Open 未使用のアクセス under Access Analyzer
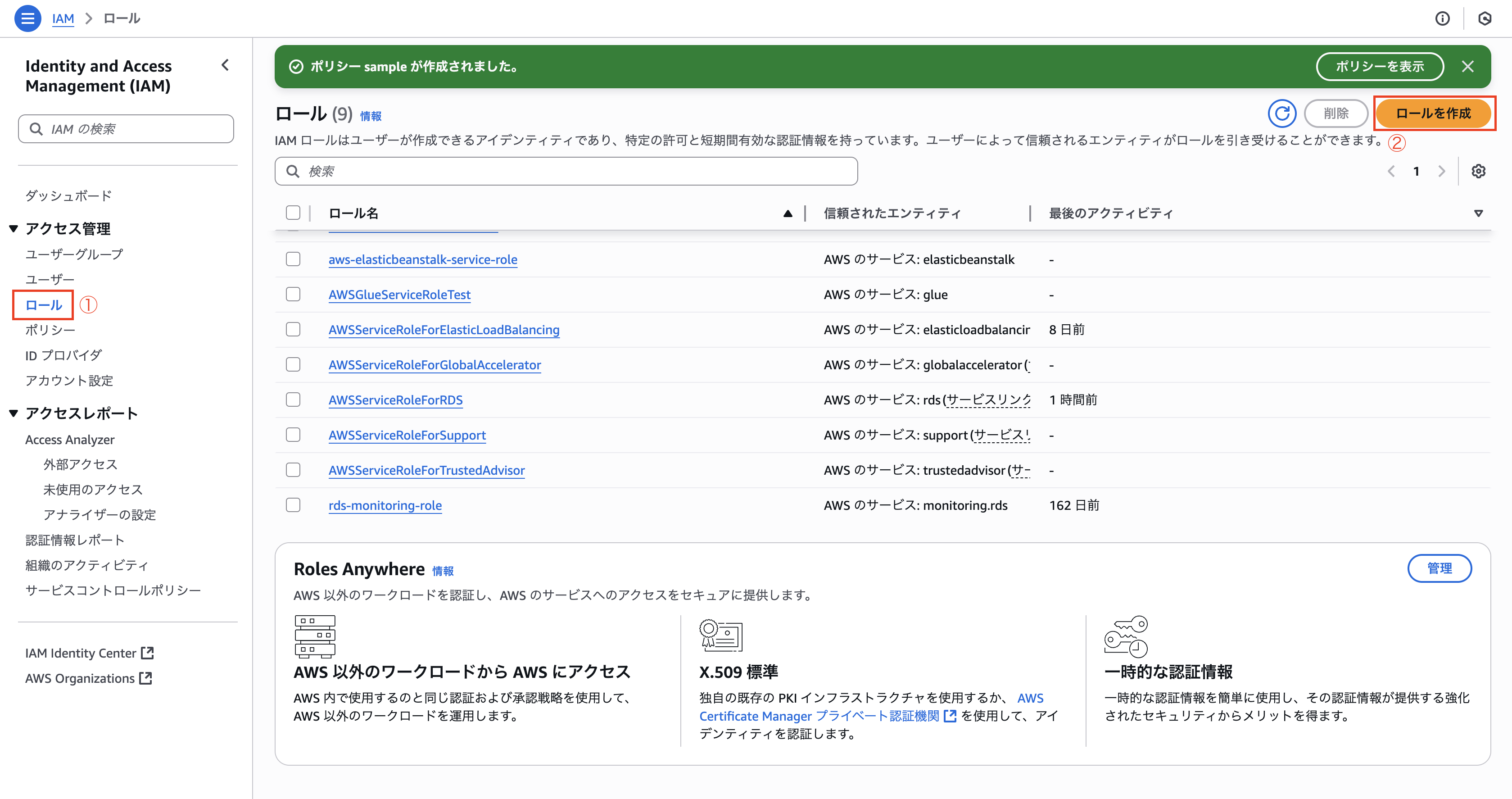This screenshot has height=799, width=1512. 93,490
